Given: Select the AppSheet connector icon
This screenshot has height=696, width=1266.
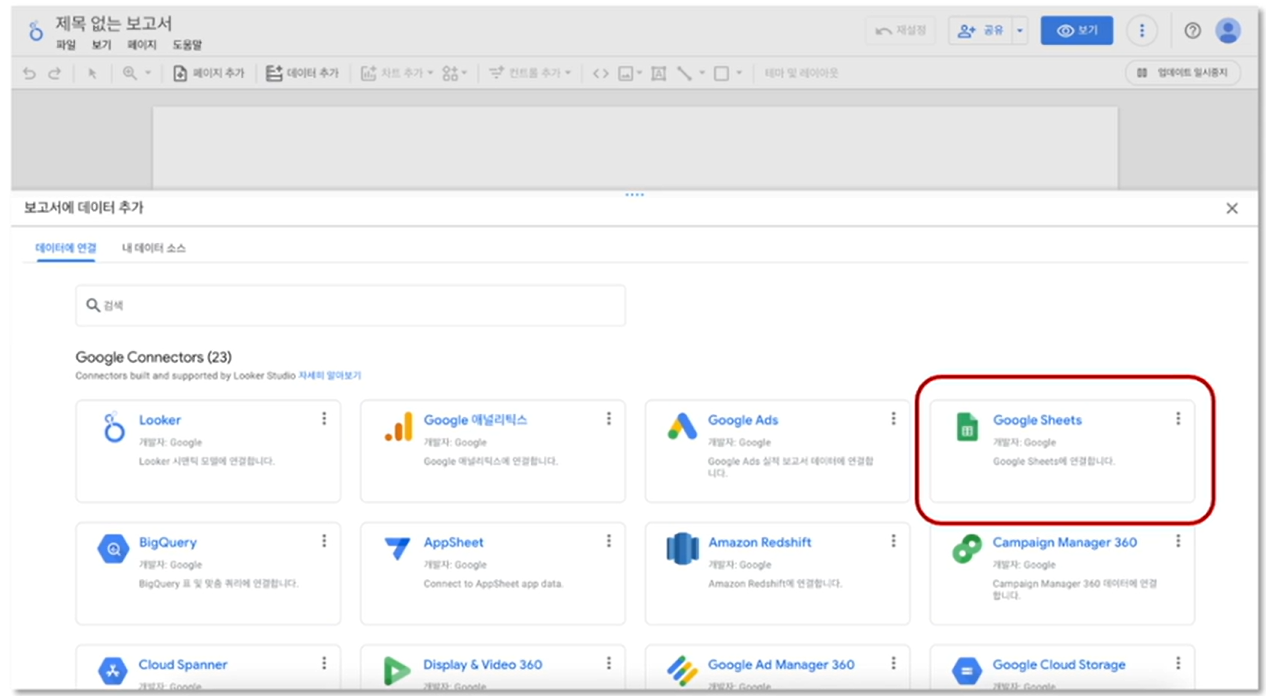Looking at the screenshot, I should pos(398,549).
